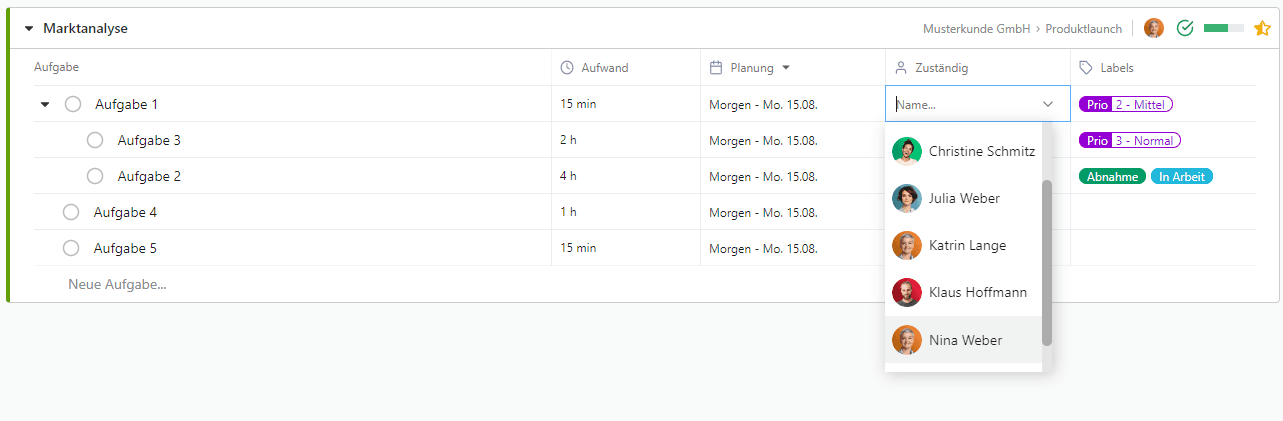Toggle completion circle for Aufgabe 5

pos(71,248)
